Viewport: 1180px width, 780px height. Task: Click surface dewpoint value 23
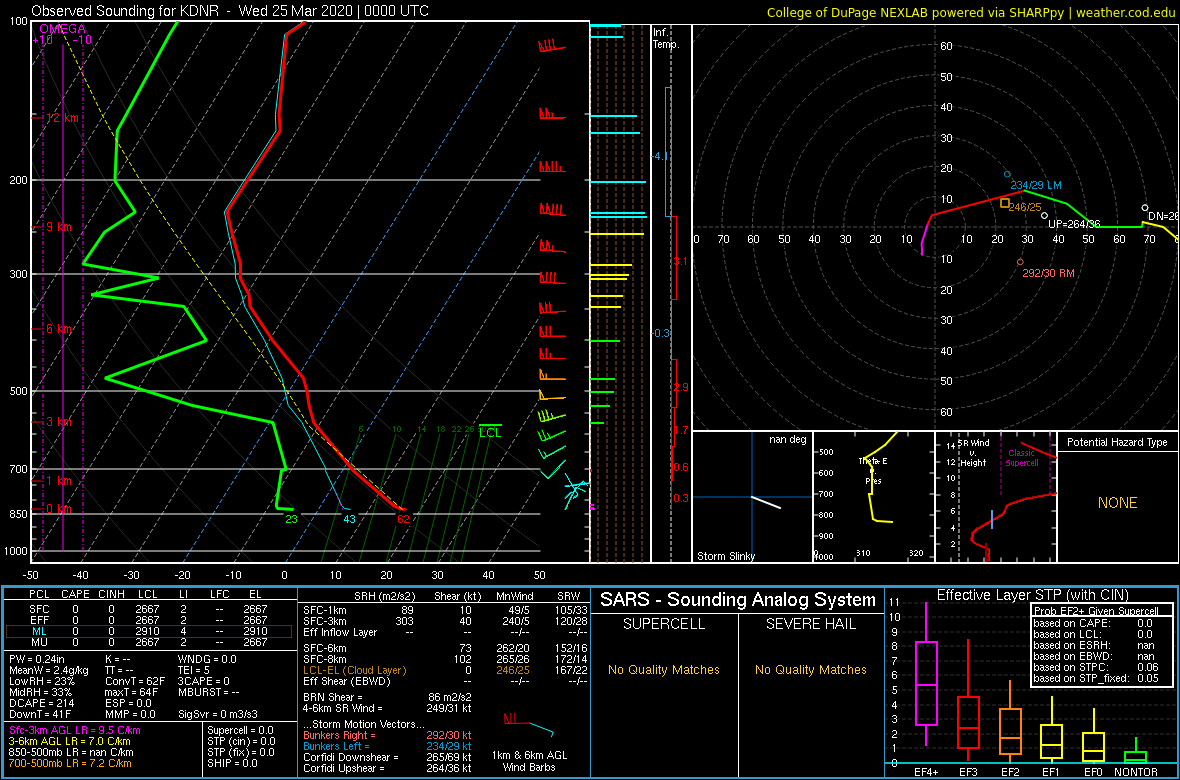(292, 519)
